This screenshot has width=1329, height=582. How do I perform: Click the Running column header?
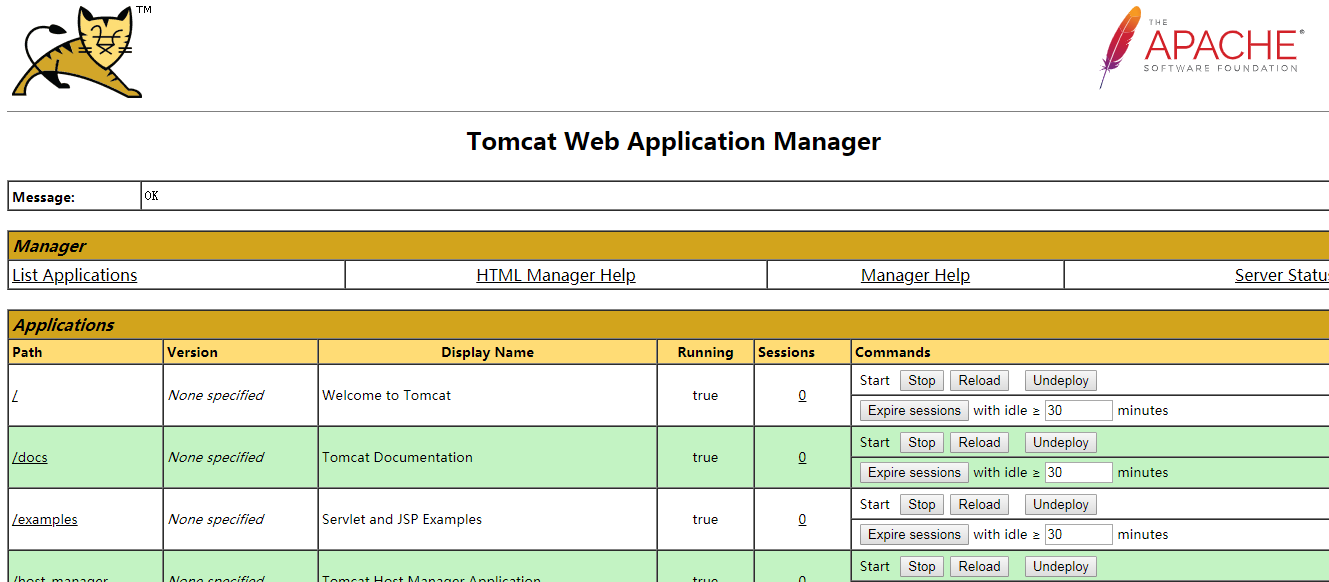click(x=705, y=352)
